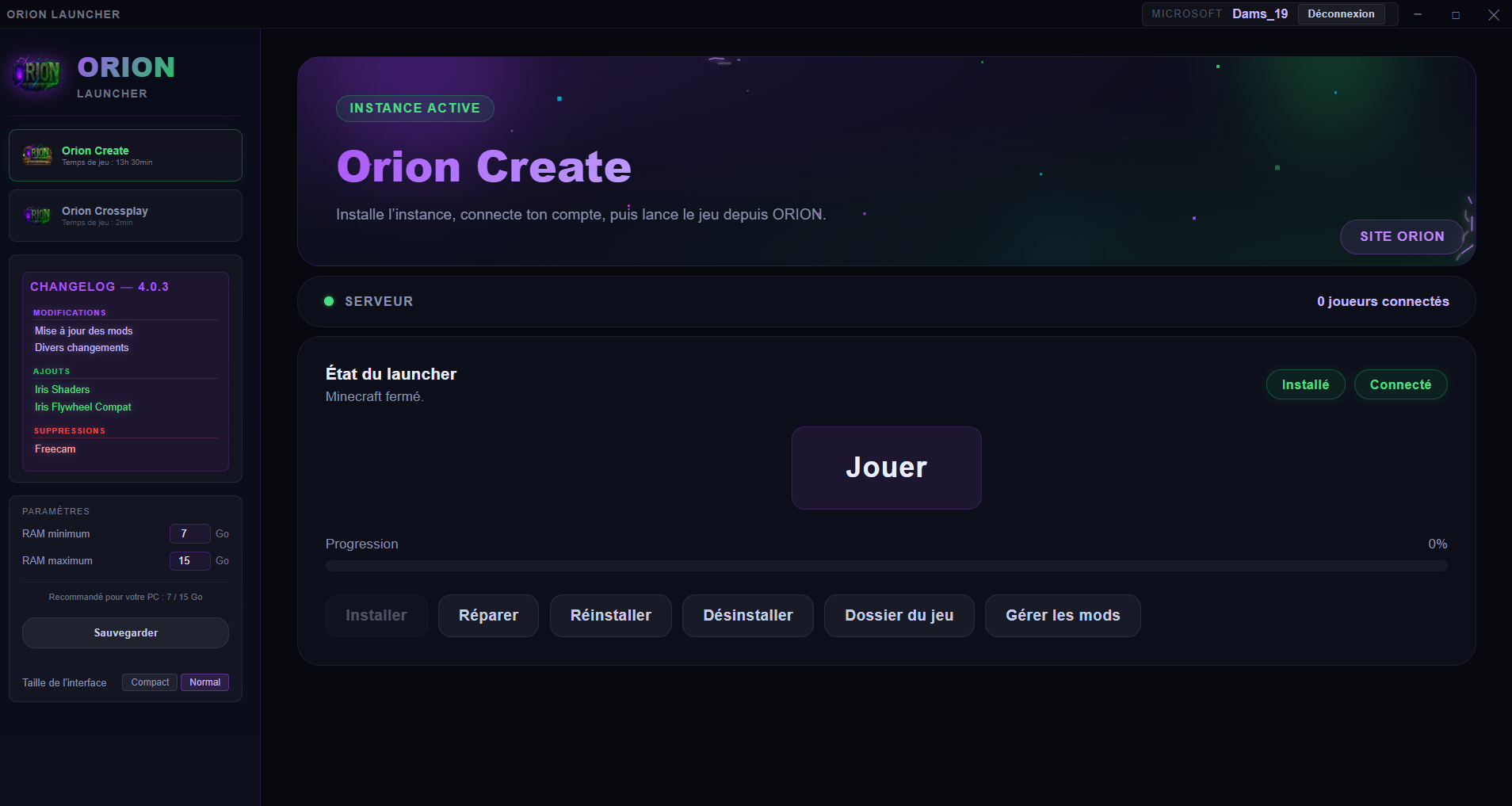Switch interface size to Normal

[x=204, y=682]
